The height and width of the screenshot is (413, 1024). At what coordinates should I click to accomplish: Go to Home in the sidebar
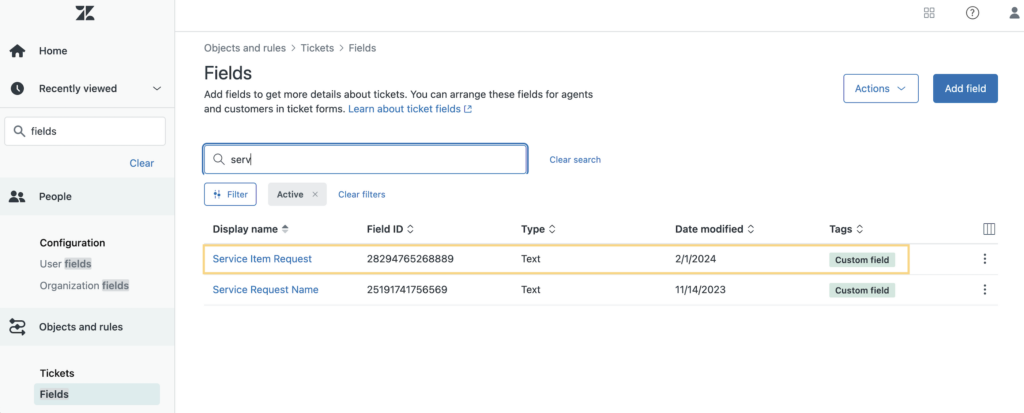[53, 51]
